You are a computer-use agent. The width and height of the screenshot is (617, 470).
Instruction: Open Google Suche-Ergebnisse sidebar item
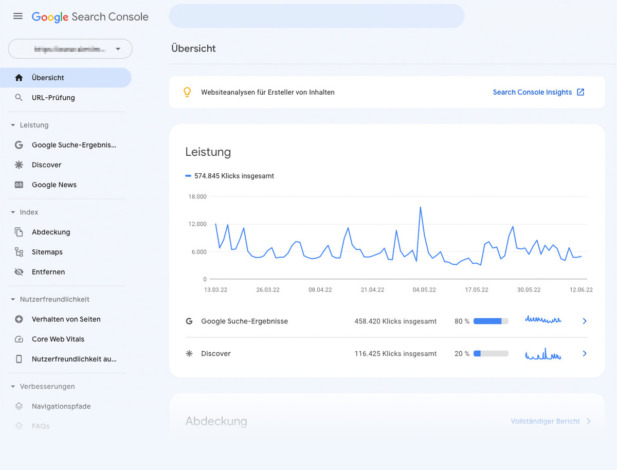click(74, 145)
